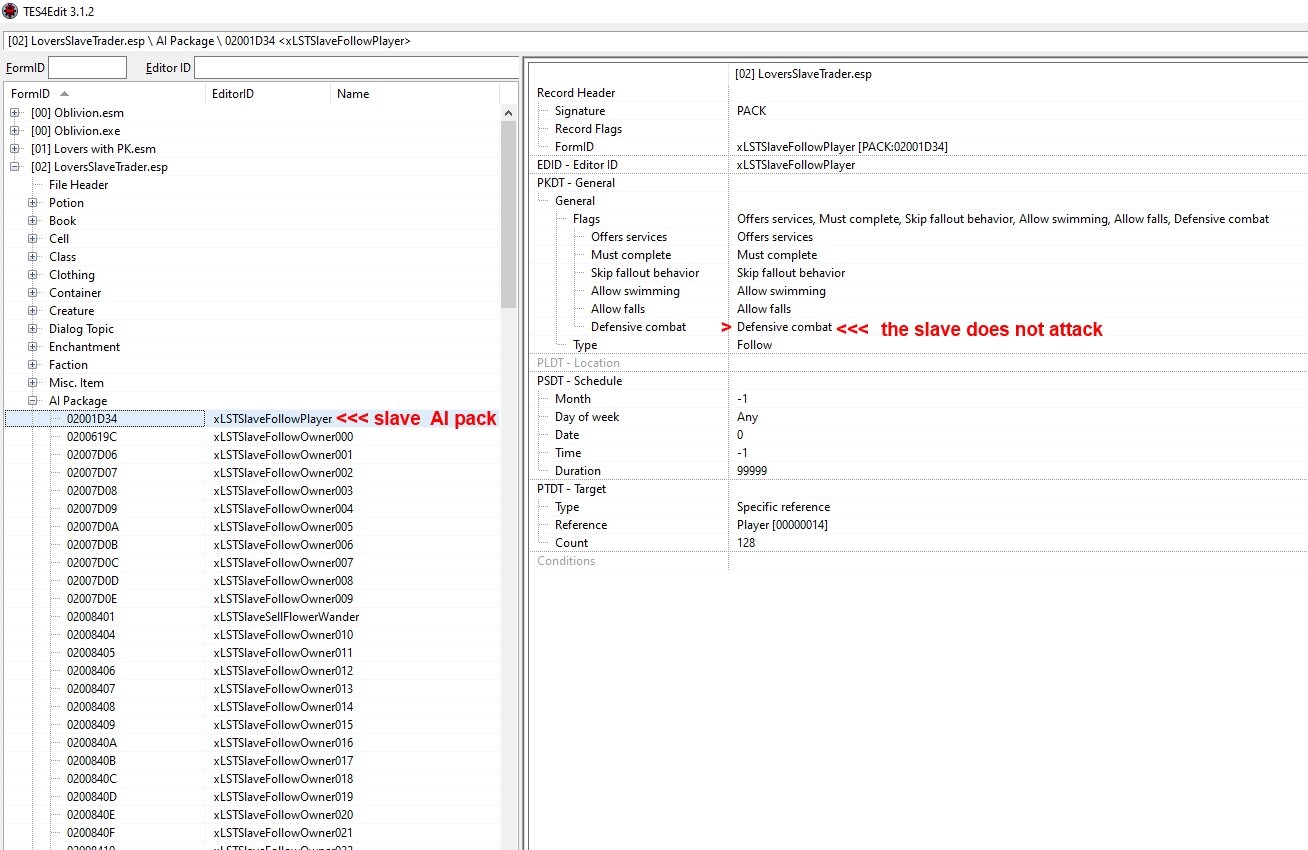
Task: Expand the Container group
Action: (x=33, y=293)
